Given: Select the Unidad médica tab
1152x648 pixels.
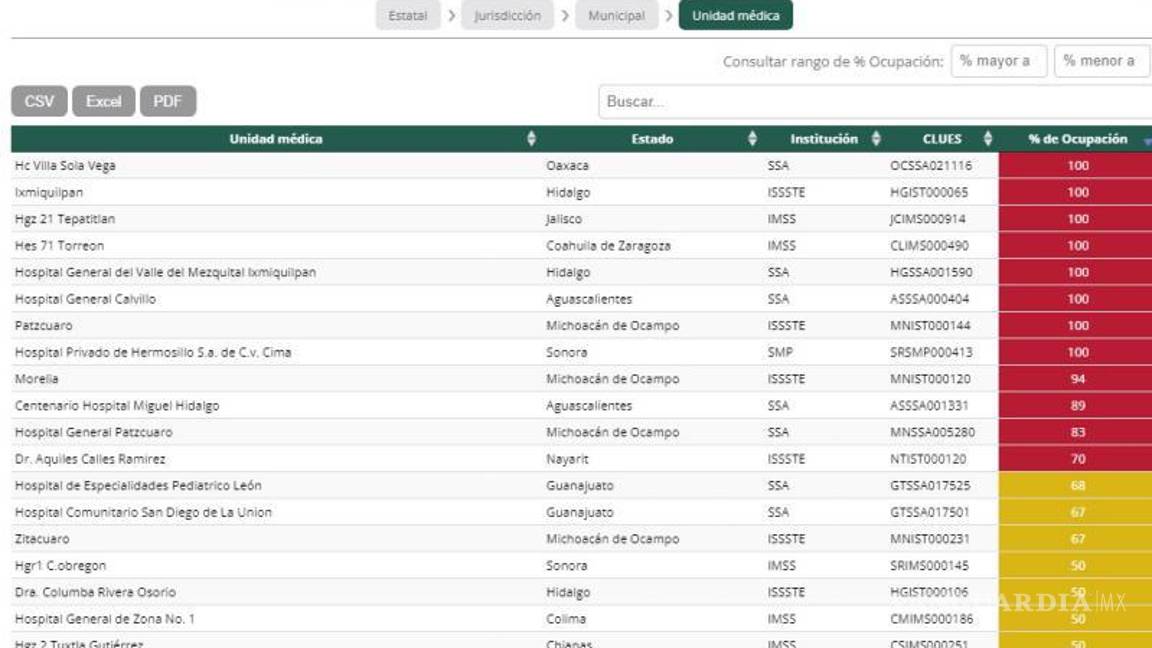Looking at the screenshot, I should (736, 16).
